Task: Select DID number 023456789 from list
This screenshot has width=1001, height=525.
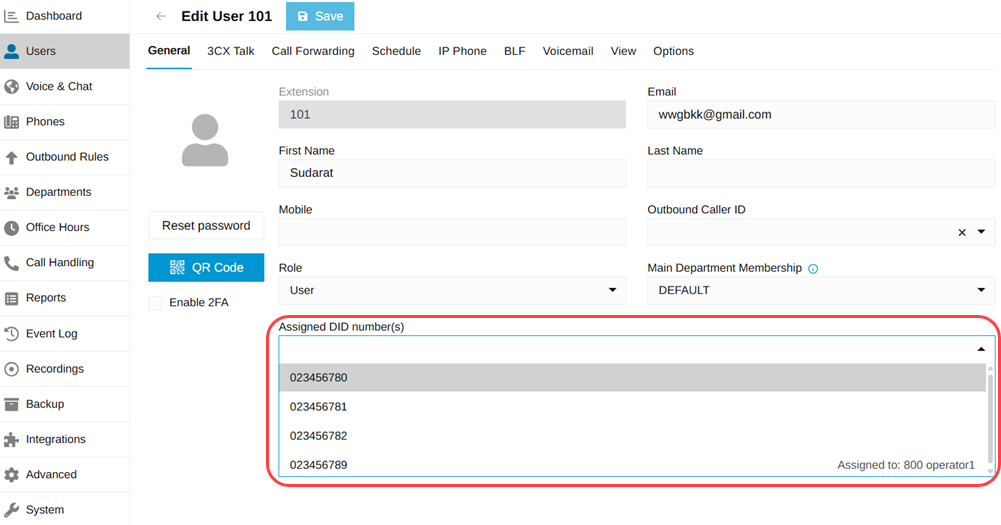Action: point(632,464)
